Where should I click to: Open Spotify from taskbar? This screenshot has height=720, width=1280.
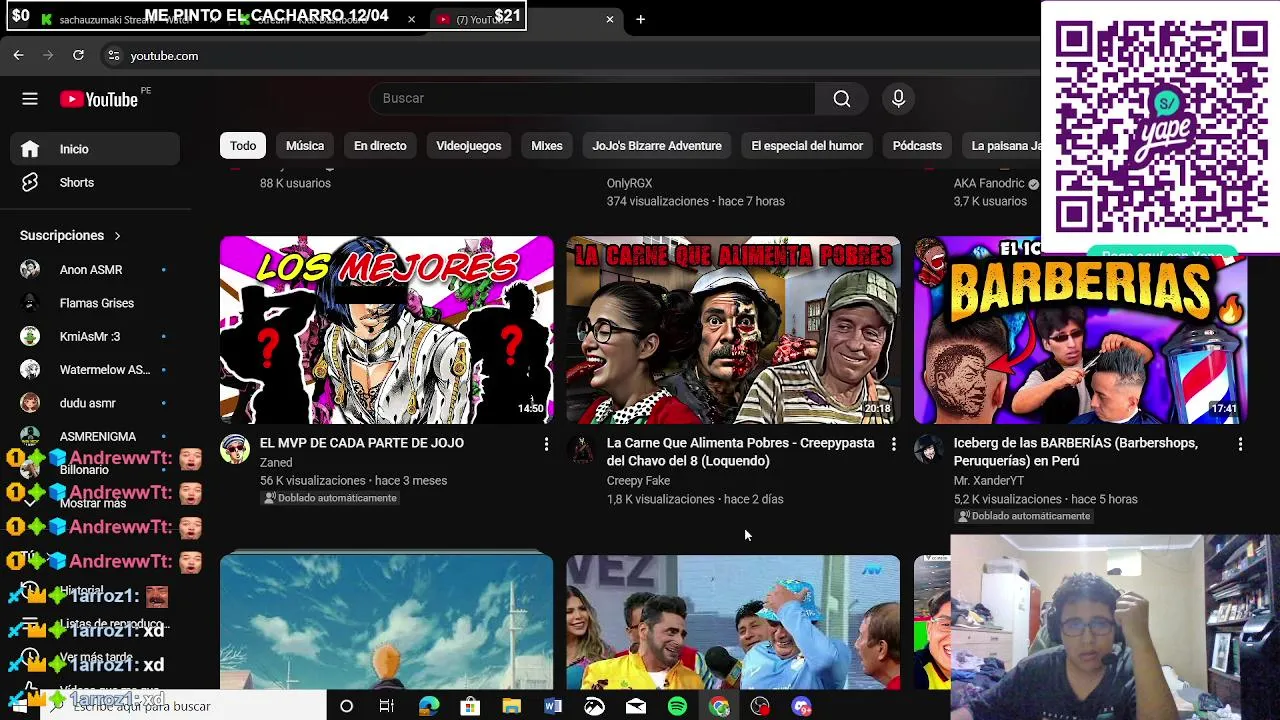coord(677,706)
